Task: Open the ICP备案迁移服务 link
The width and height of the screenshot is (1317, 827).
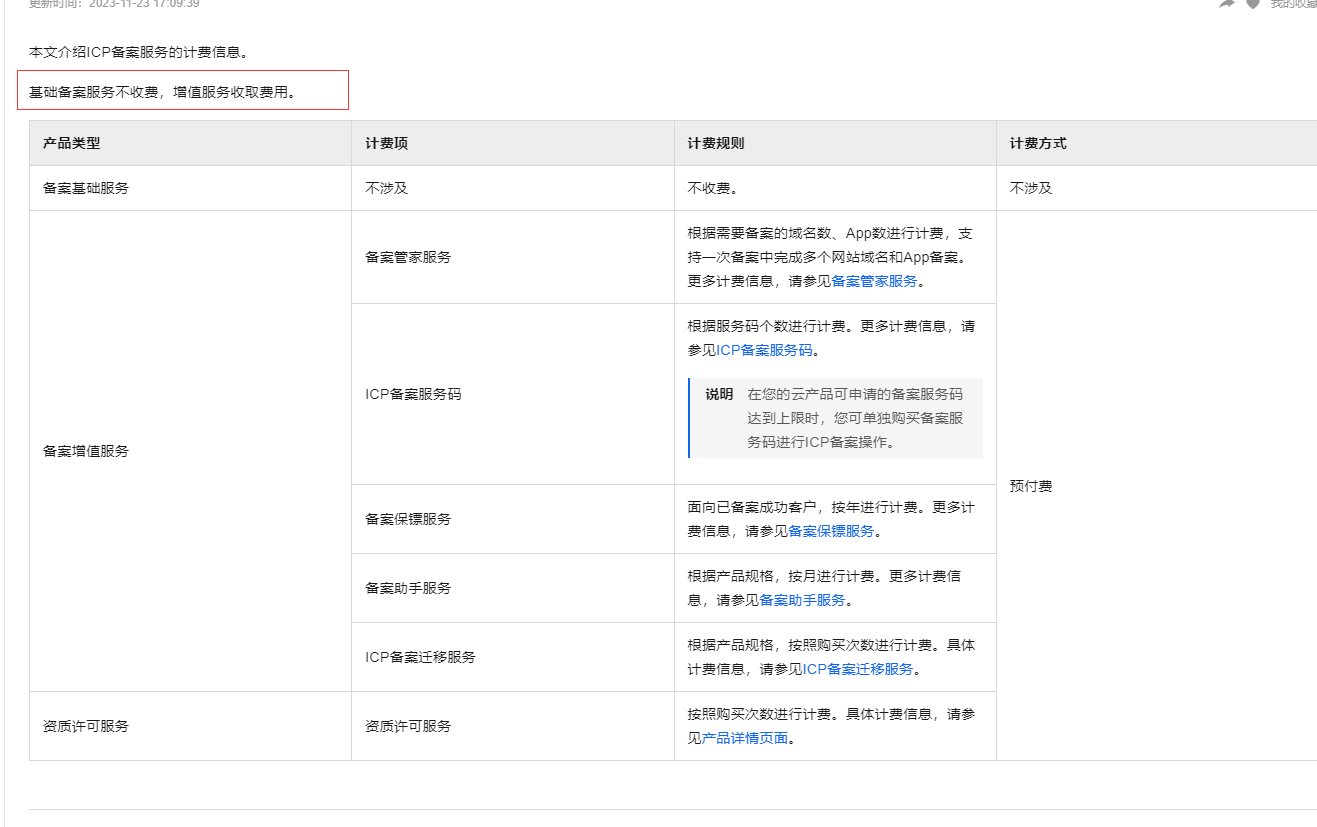Action: [858, 669]
